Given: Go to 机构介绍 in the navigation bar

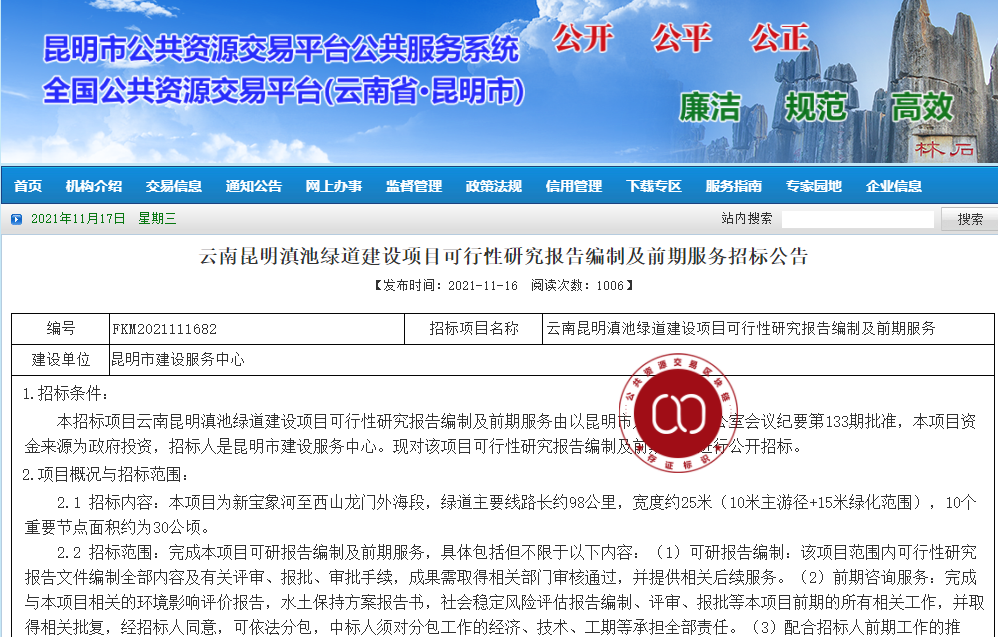Looking at the screenshot, I should 94,186.
